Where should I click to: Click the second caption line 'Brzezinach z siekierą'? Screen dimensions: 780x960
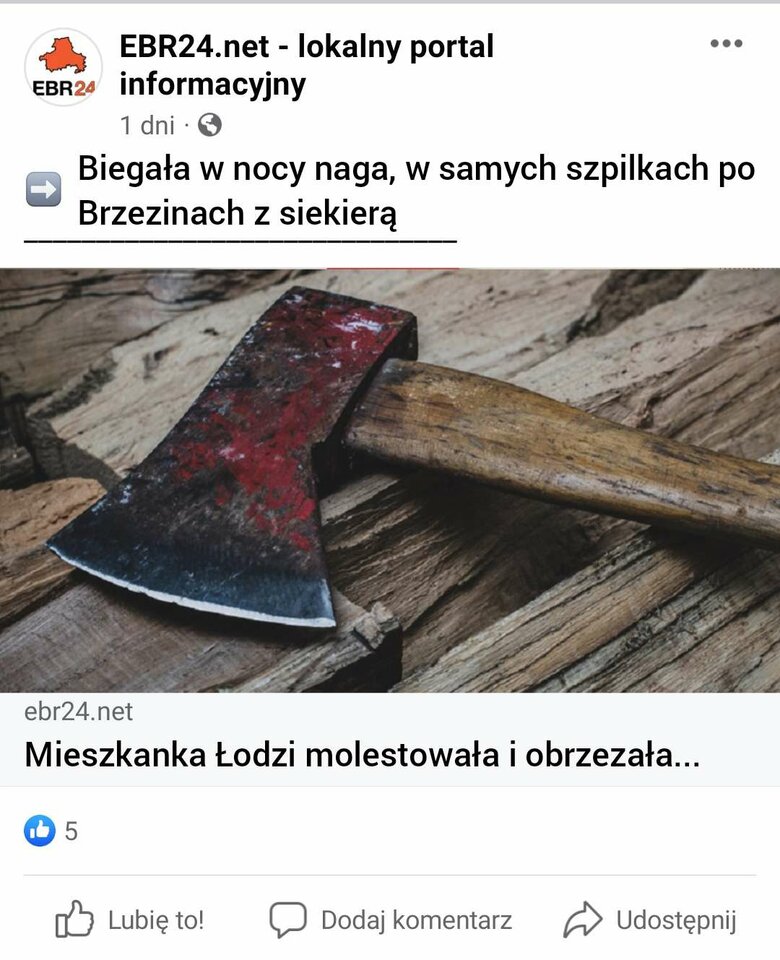(x=238, y=214)
